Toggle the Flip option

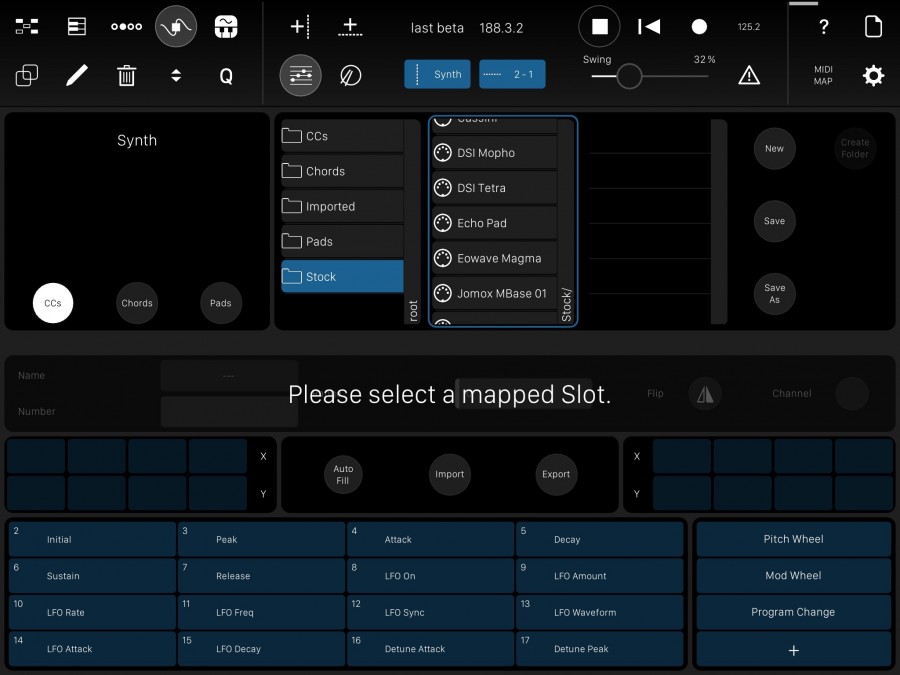click(705, 393)
